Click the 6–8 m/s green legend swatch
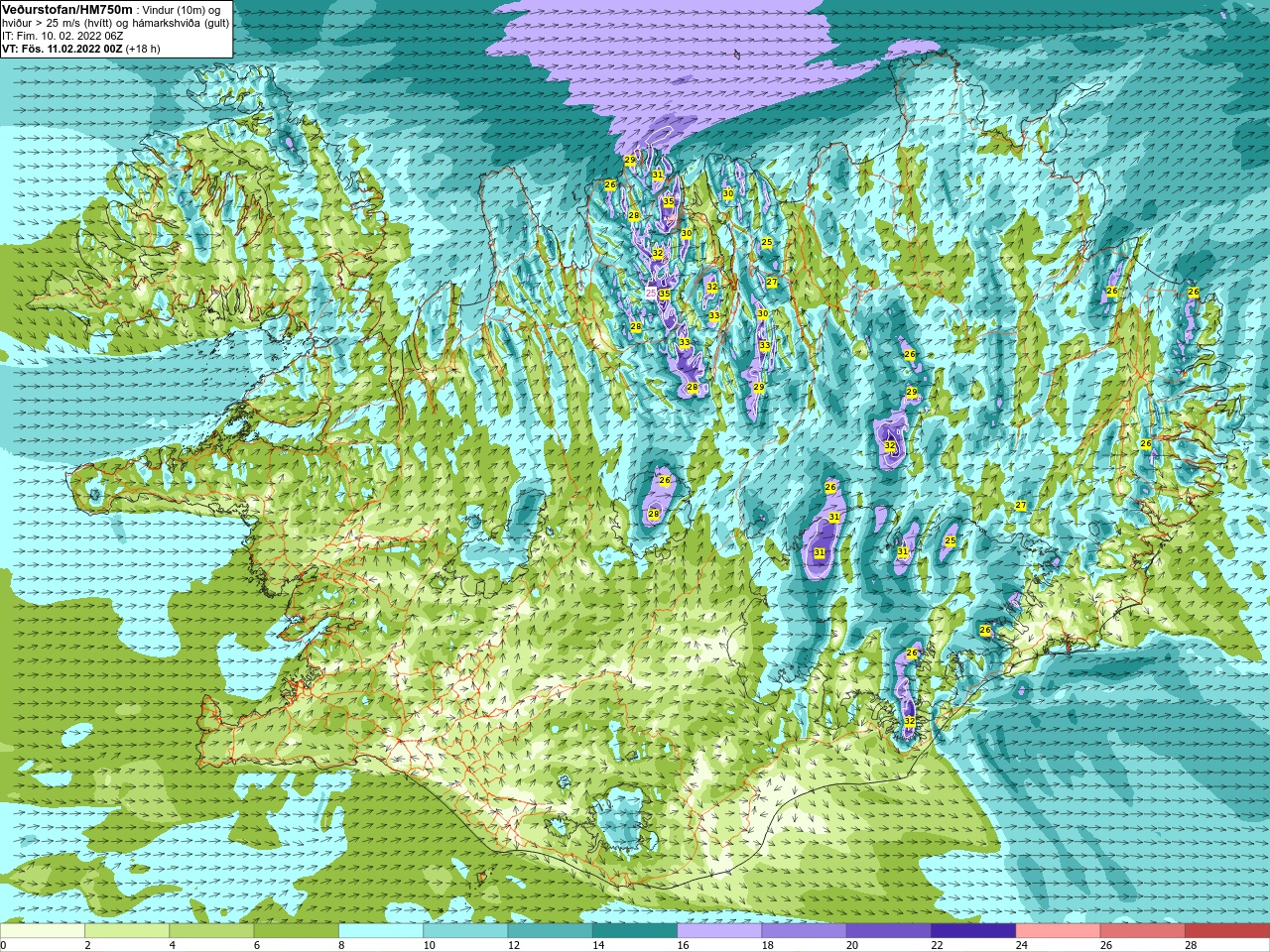Screen dimensions: 1270x952 point(297,931)
